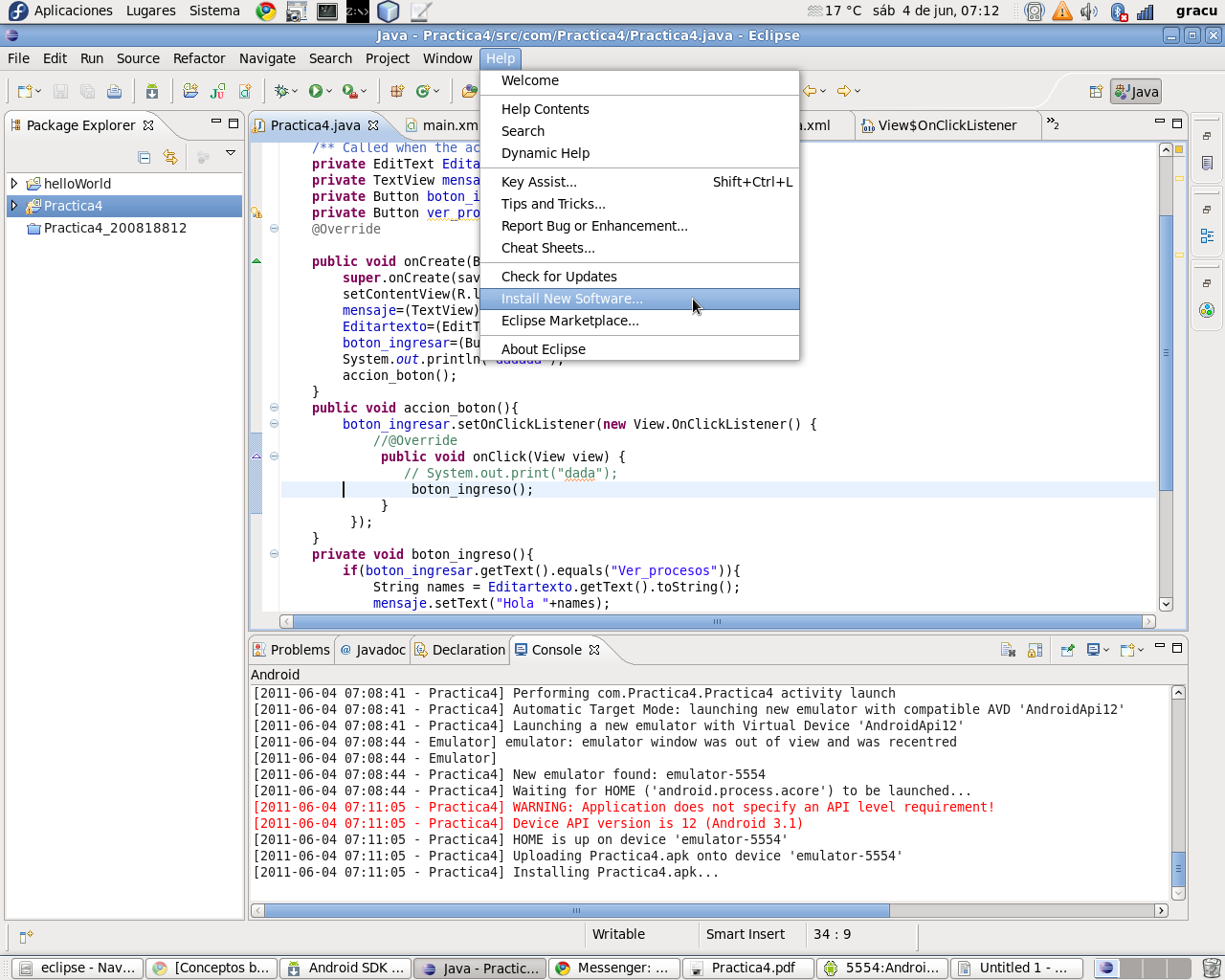Switch to the Problems tab

point(291,650)
